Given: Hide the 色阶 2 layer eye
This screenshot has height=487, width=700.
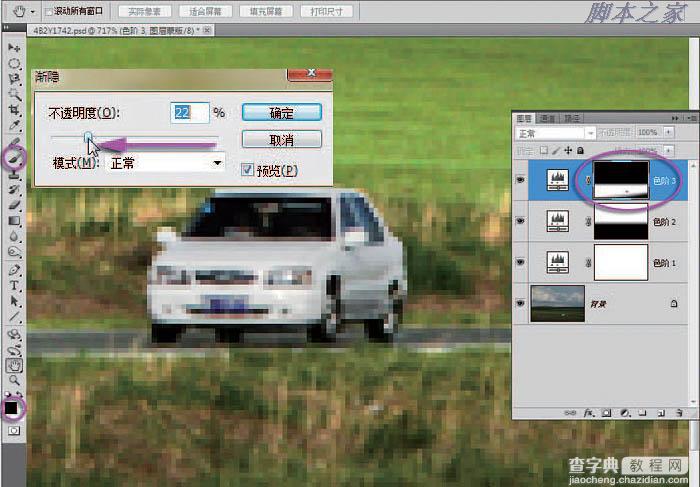Looking at the screenshot, I should coord(521,221).
